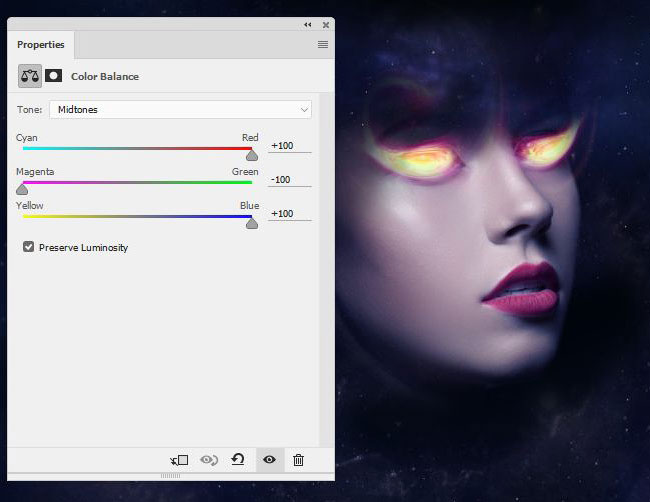Click the Yellow-Blue value field +100
This screenshot has width=650, height=502.
[289, 213]
